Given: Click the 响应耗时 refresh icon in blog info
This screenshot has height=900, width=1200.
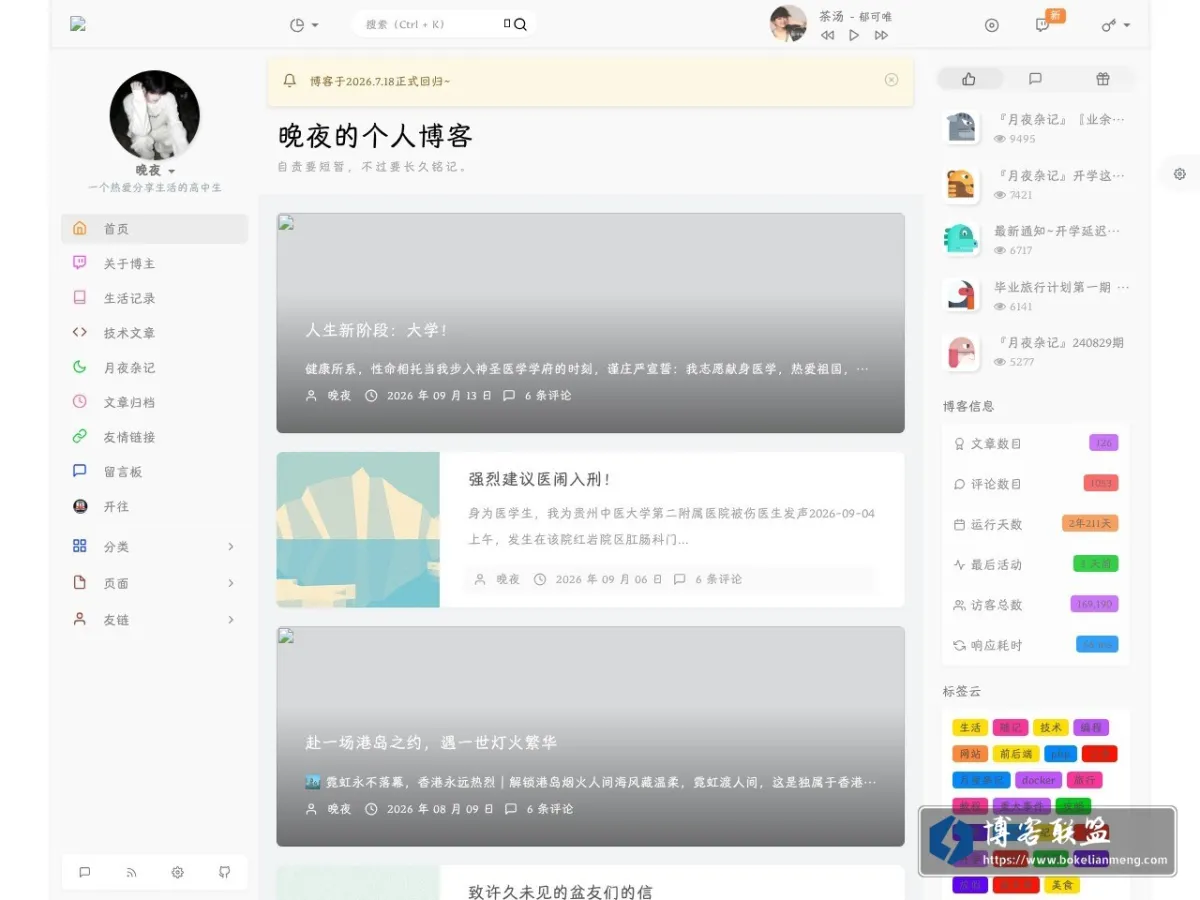Looking at the screenshot, I should click(x=960, y=646).
